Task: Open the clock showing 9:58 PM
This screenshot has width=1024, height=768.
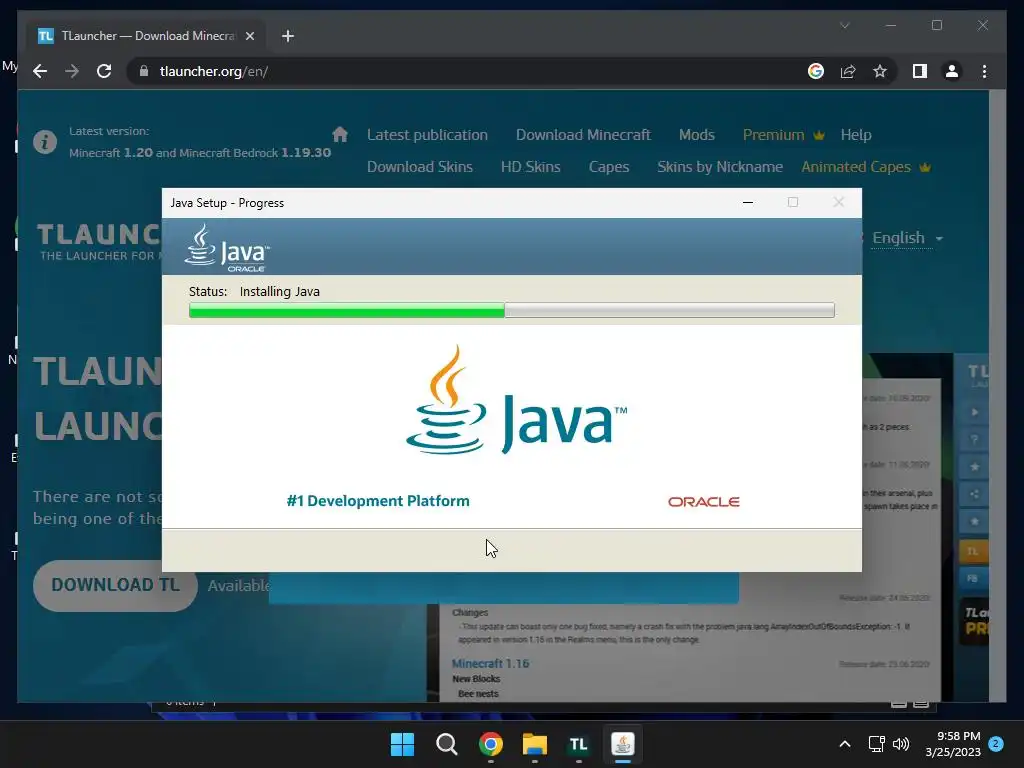Action: [953, 744]
